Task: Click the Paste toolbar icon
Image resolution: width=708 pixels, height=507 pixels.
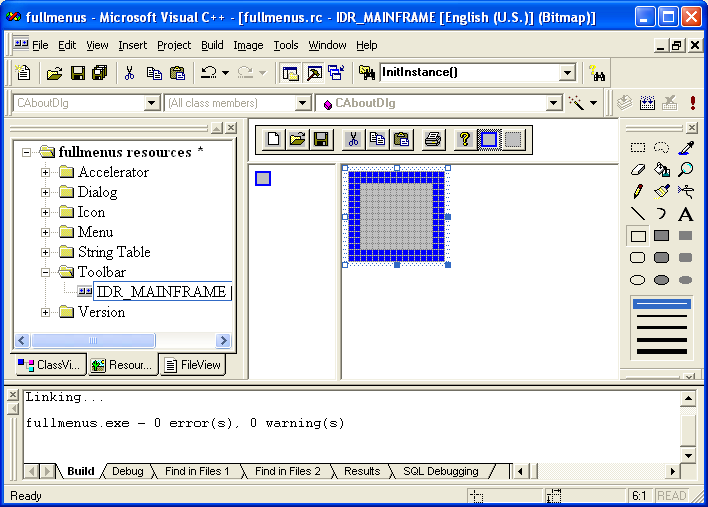Action: (x=177, y=73)
